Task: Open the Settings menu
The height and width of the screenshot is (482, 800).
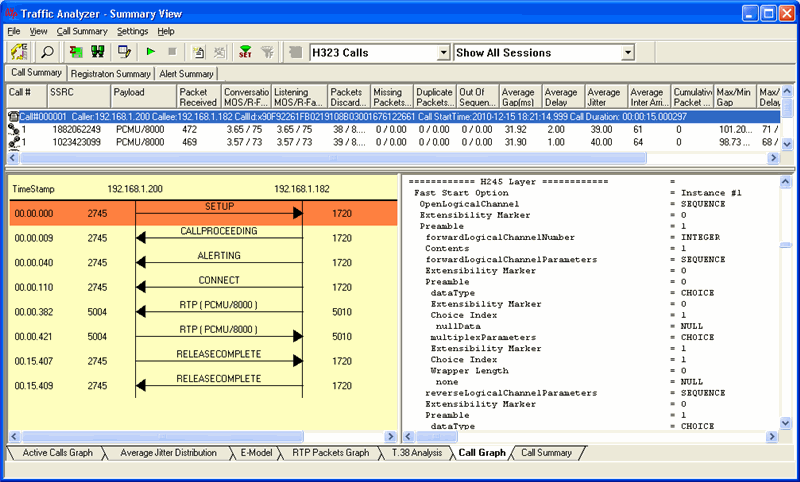Action: click(132, 32)
